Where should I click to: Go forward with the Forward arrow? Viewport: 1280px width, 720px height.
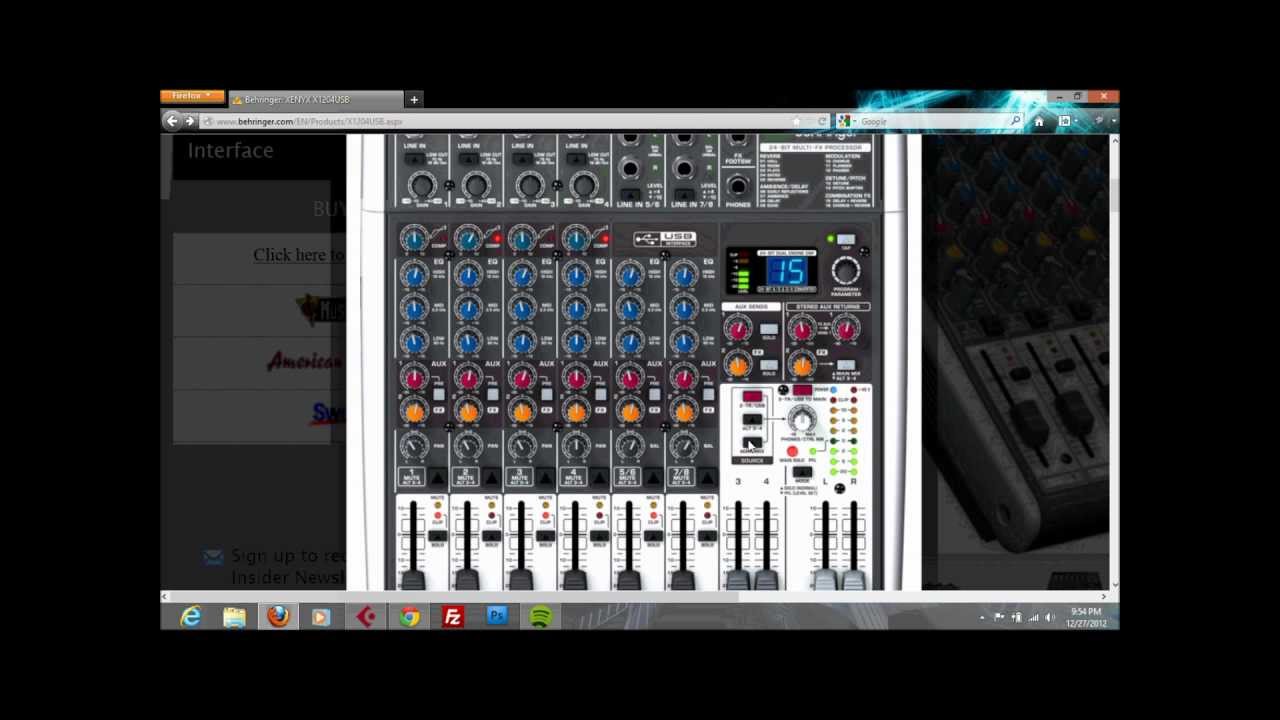[x=189, y=121]
